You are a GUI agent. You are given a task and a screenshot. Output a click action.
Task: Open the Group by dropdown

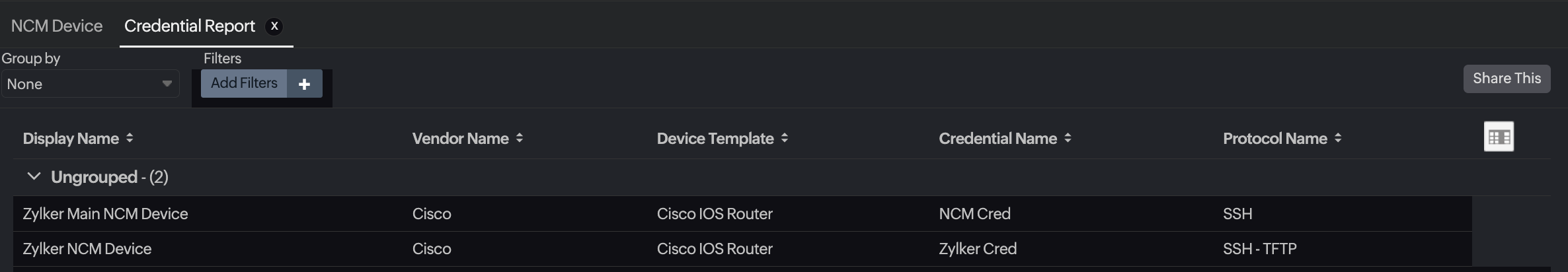(x=90, y=84)
